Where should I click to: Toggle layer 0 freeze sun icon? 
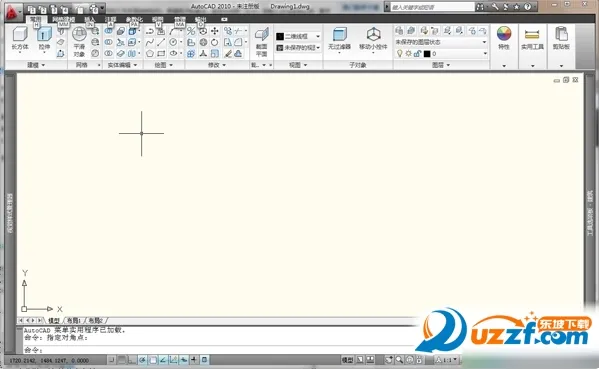(408, 53)
